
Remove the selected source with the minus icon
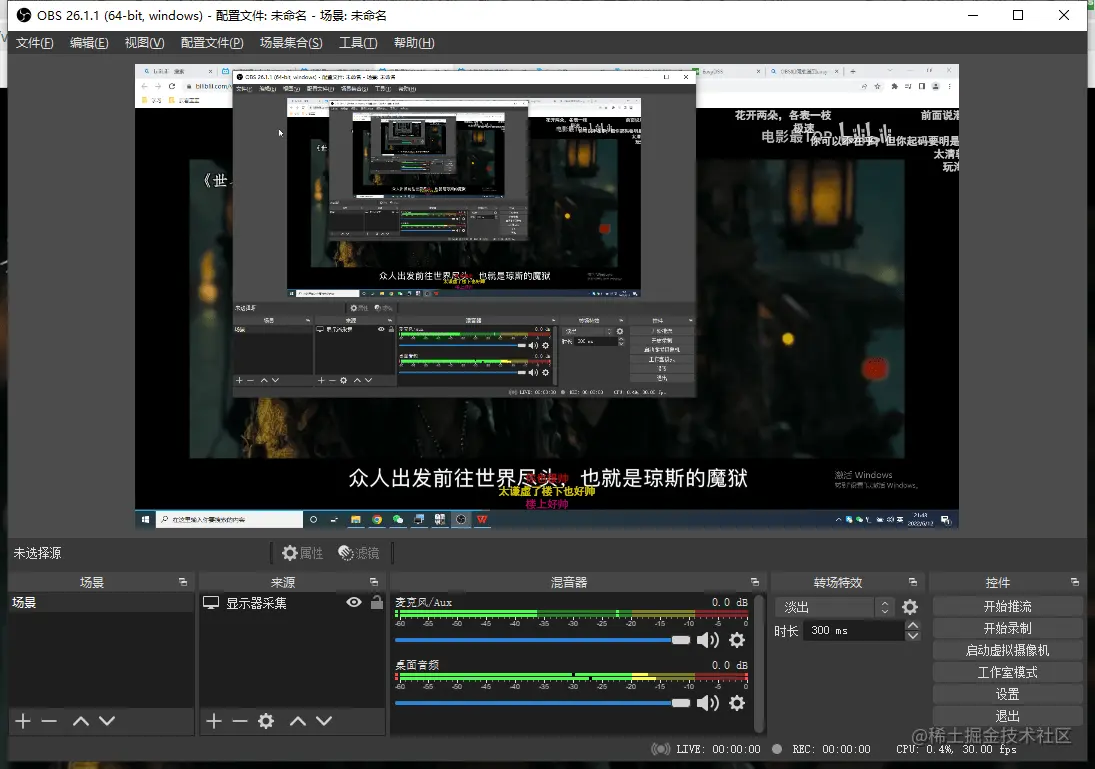(240, 721)
